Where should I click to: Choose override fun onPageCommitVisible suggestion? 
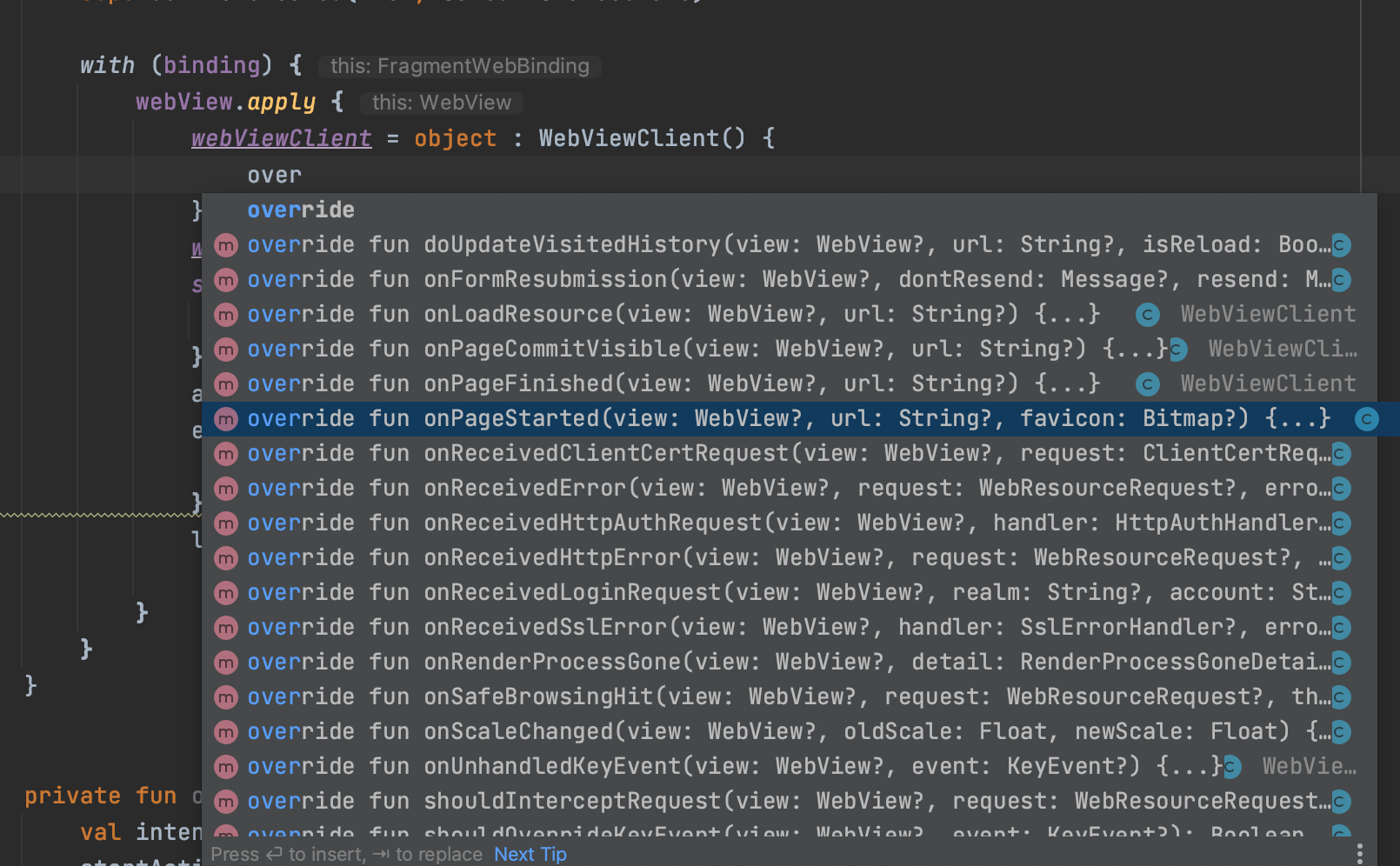789,349
